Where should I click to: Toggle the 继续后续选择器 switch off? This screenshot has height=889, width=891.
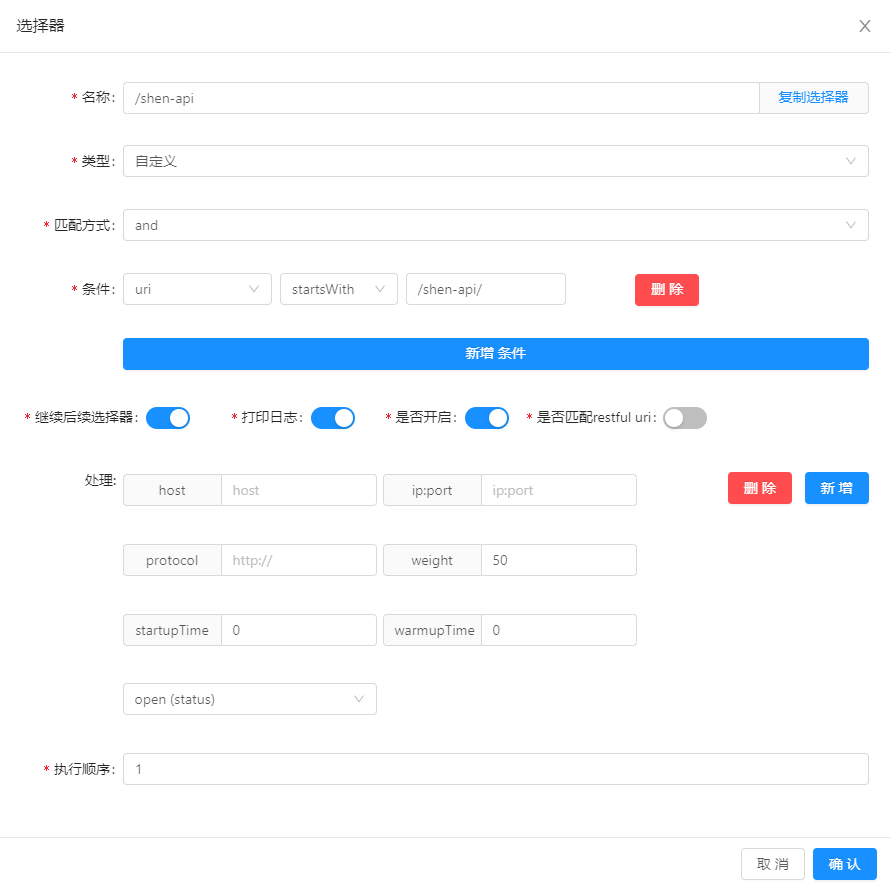click(167, 417)
